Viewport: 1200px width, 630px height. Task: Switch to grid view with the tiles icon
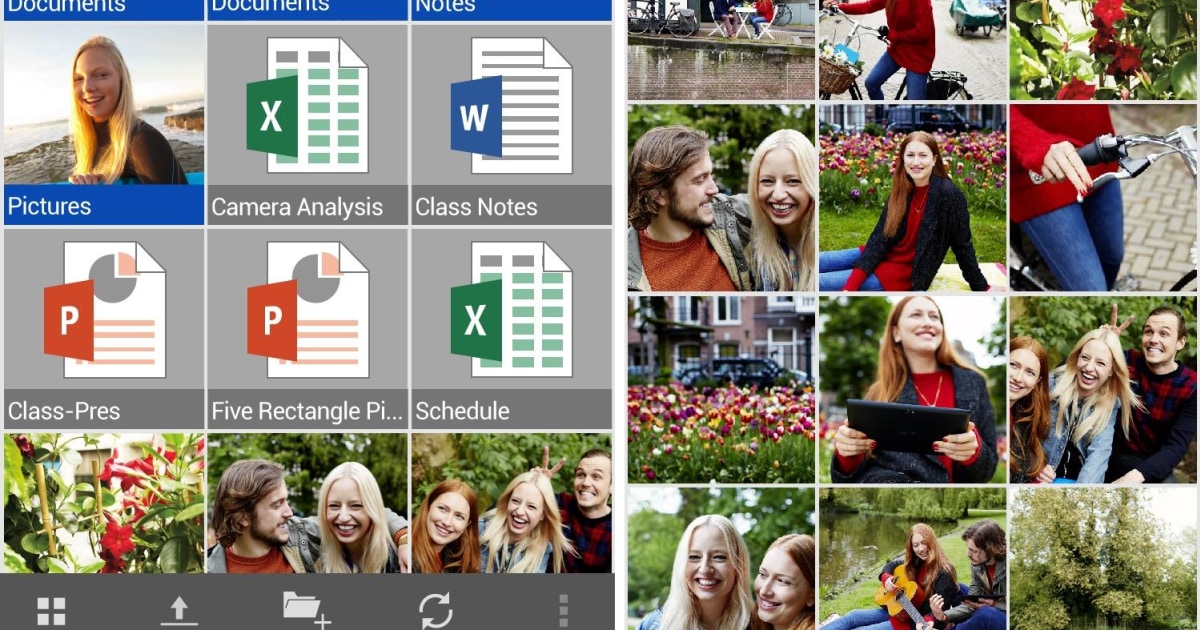click(50, 608)
